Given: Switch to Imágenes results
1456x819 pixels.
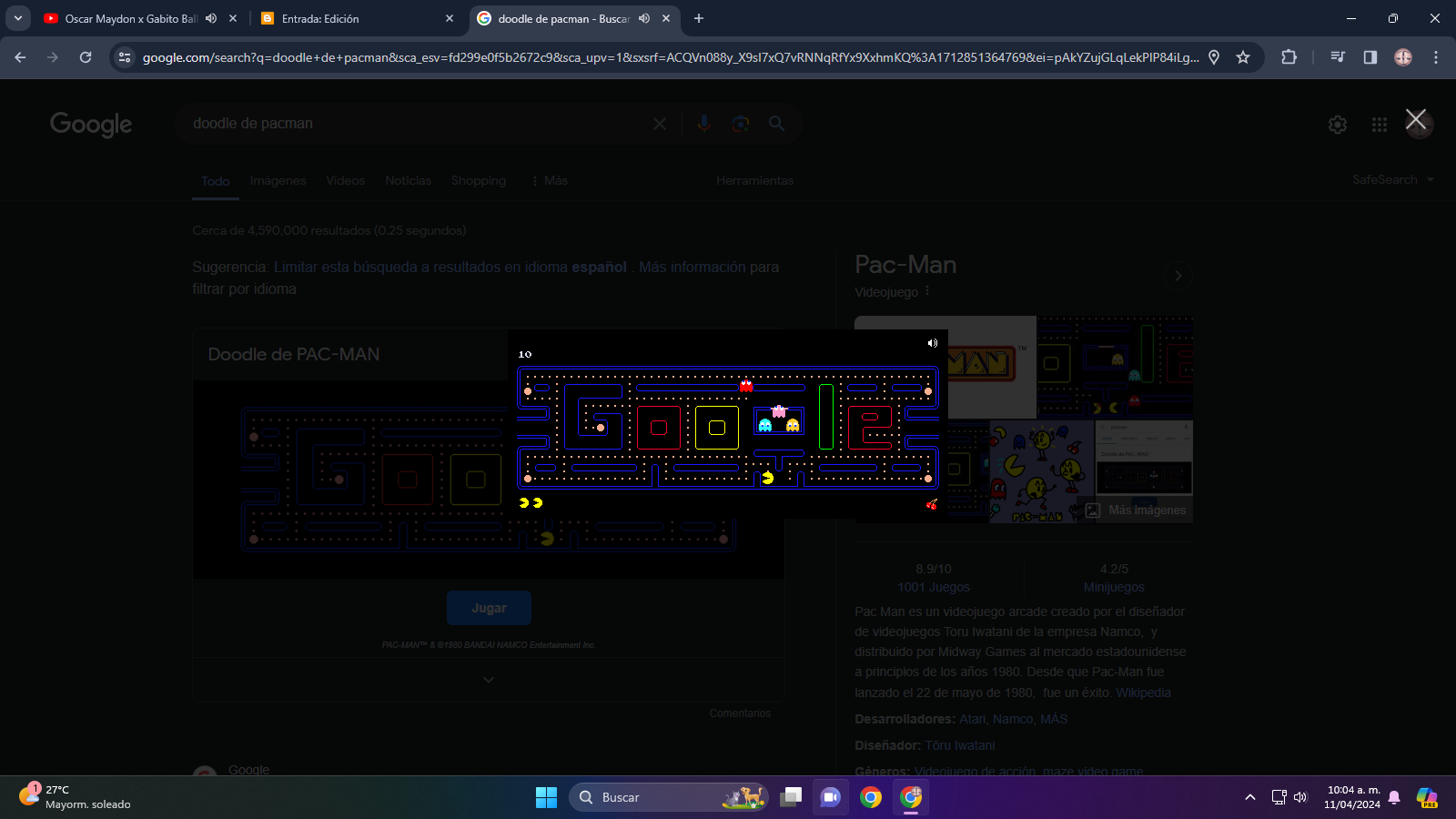Looking at the screenshot, I should click(278, 181).
